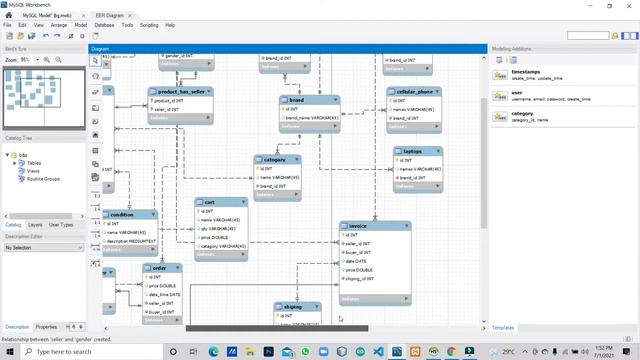
Task: Click the home screen icon
Action: click(9, 15)
